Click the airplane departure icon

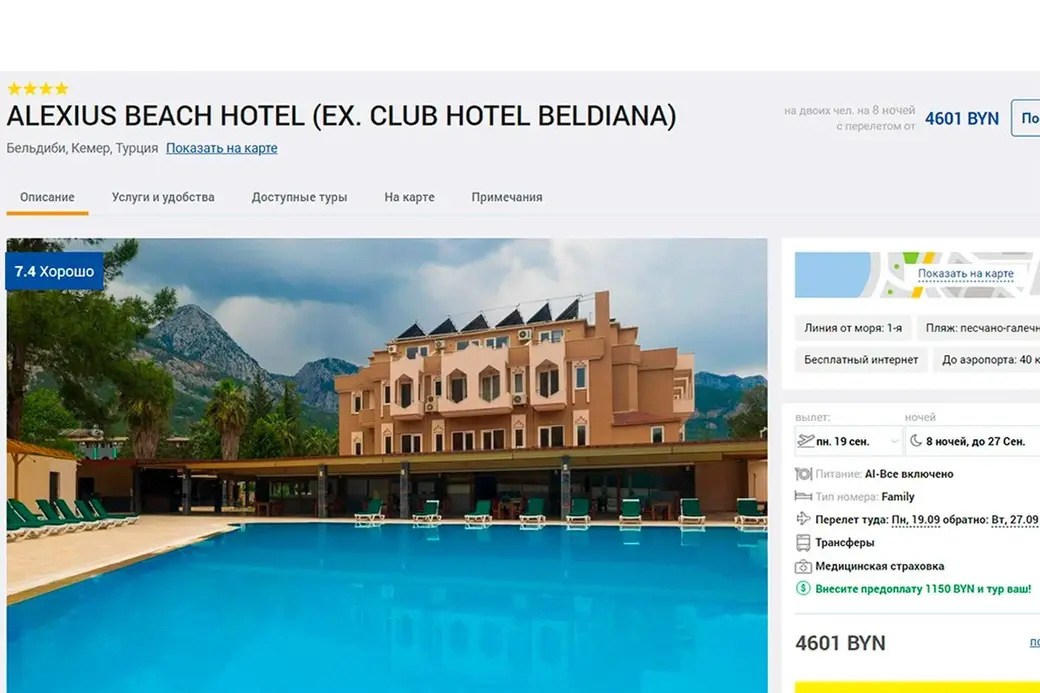[805, 441]
